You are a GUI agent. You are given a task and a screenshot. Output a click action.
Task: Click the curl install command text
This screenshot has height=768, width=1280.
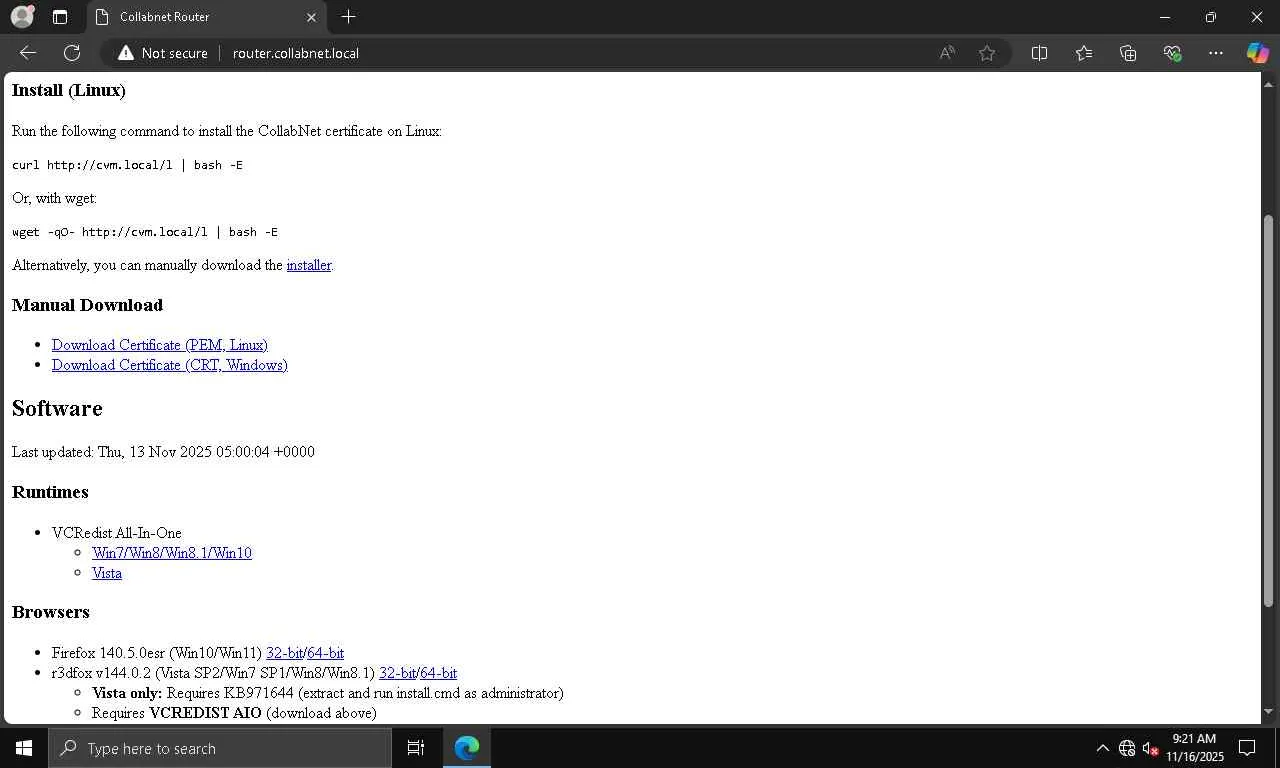click(127, 165)
